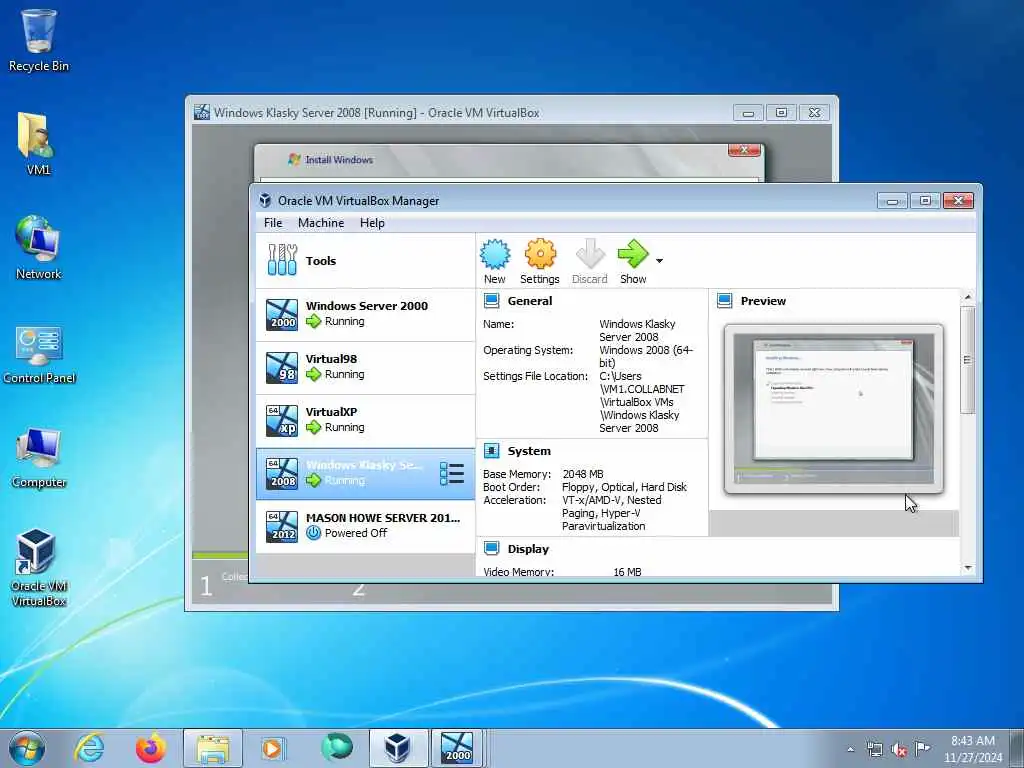Open Recycle Bin desktop icon
Viewport: 1024px width, 768px height.
pyautogui.click(x=39, y=40)
